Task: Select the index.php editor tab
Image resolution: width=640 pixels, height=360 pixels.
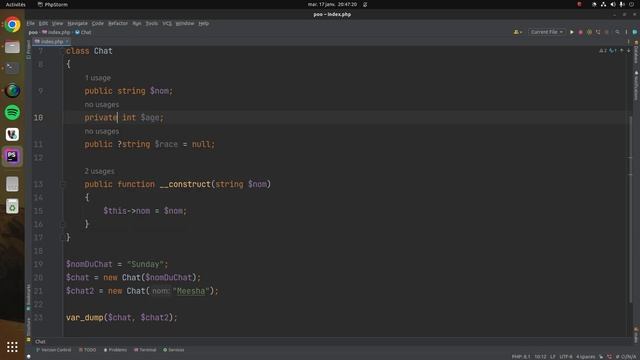Action: click(x=50, y=41)
